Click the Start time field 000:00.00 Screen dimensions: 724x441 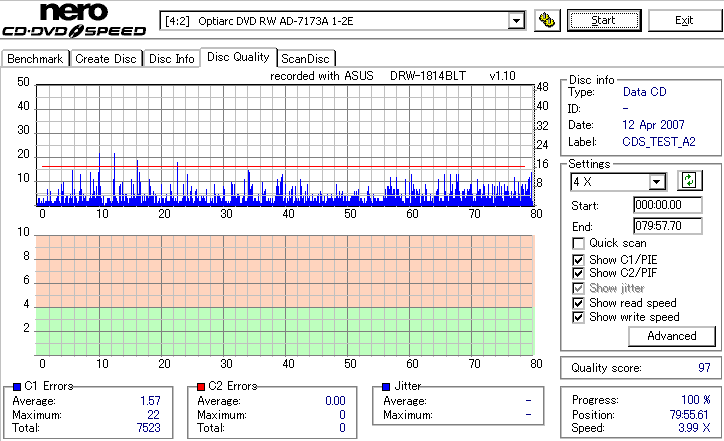click(668, 205)
